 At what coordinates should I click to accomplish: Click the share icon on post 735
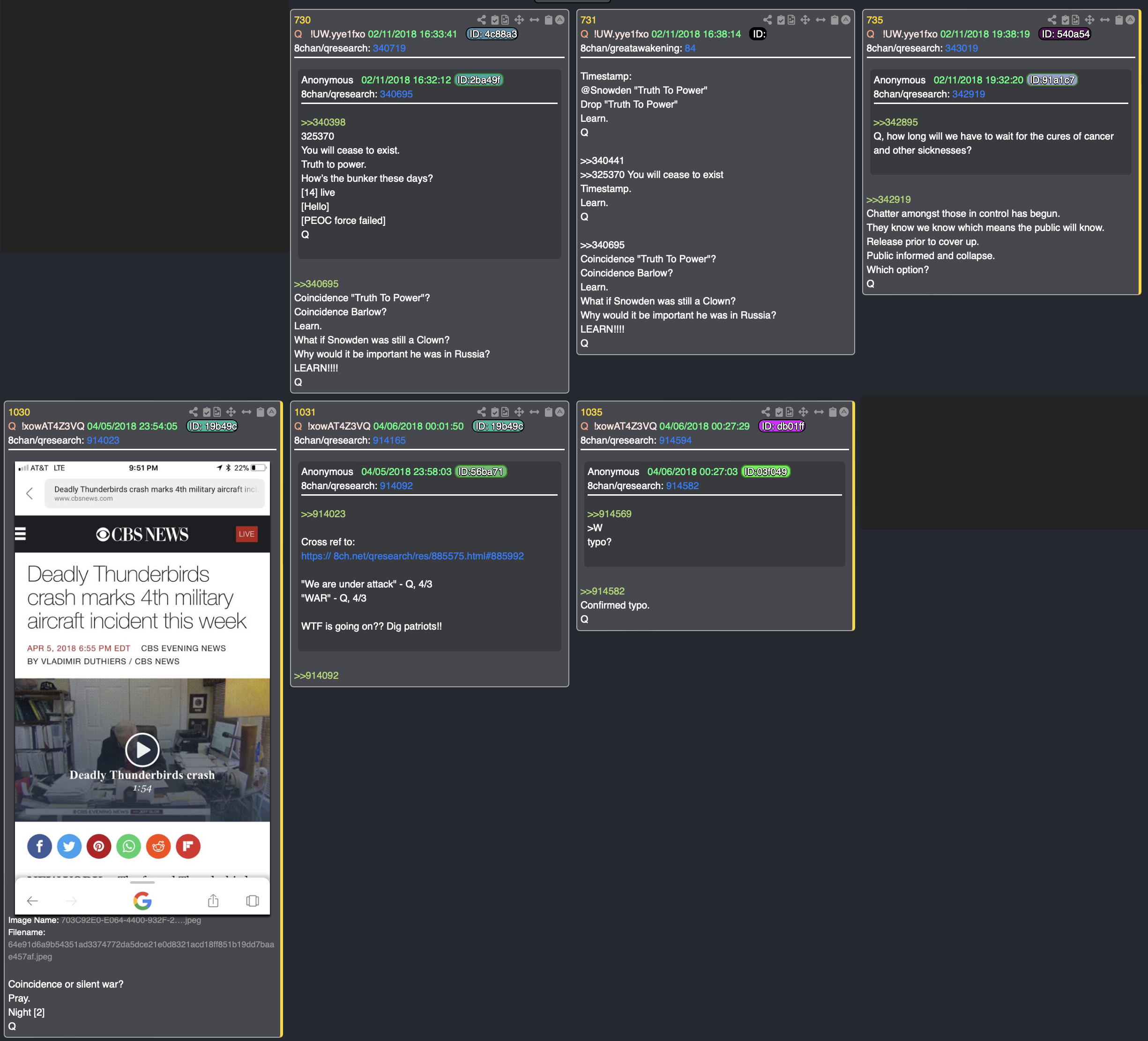click(x=1052, y=20)
